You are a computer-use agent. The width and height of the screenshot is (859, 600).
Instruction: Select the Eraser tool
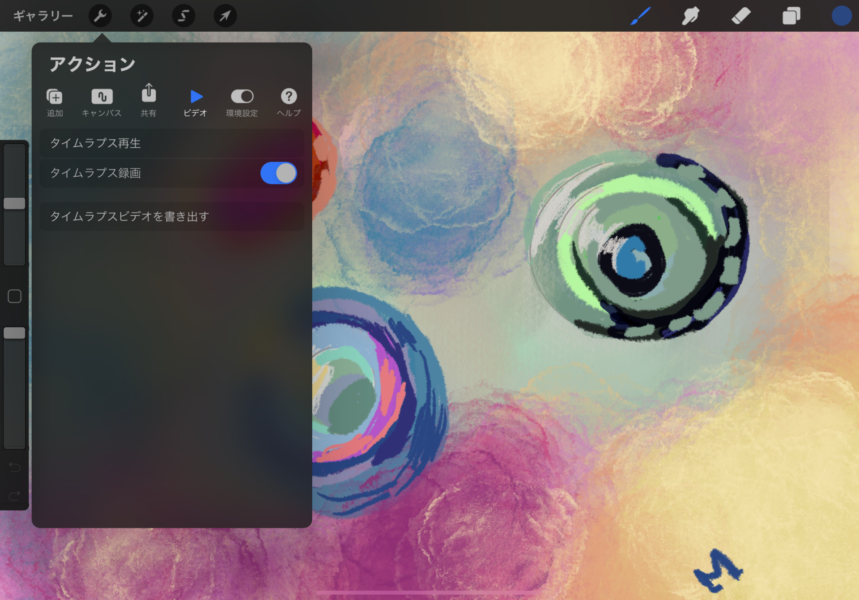pos(741,16)
